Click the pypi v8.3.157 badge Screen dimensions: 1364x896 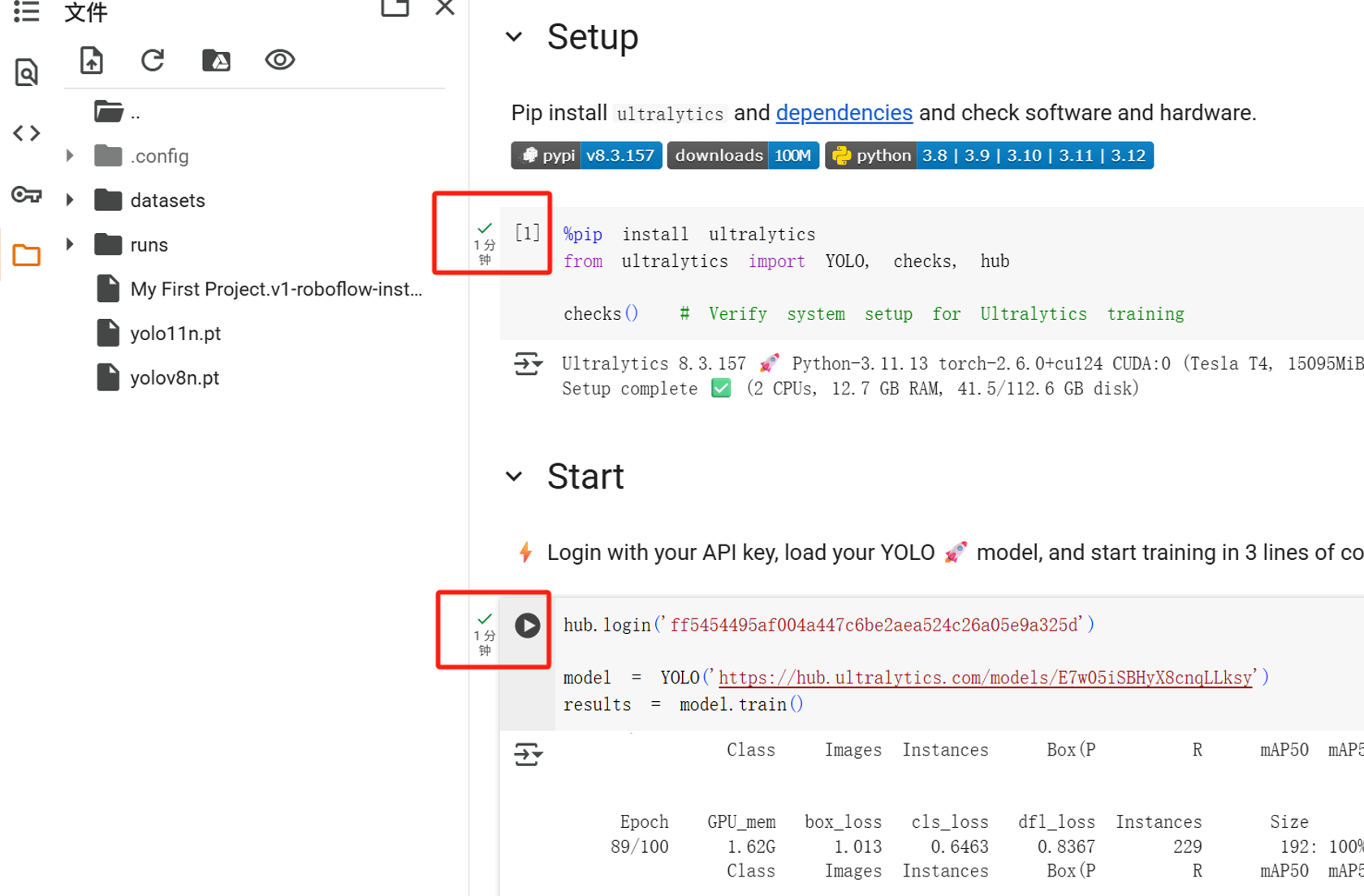coord(586,155)
